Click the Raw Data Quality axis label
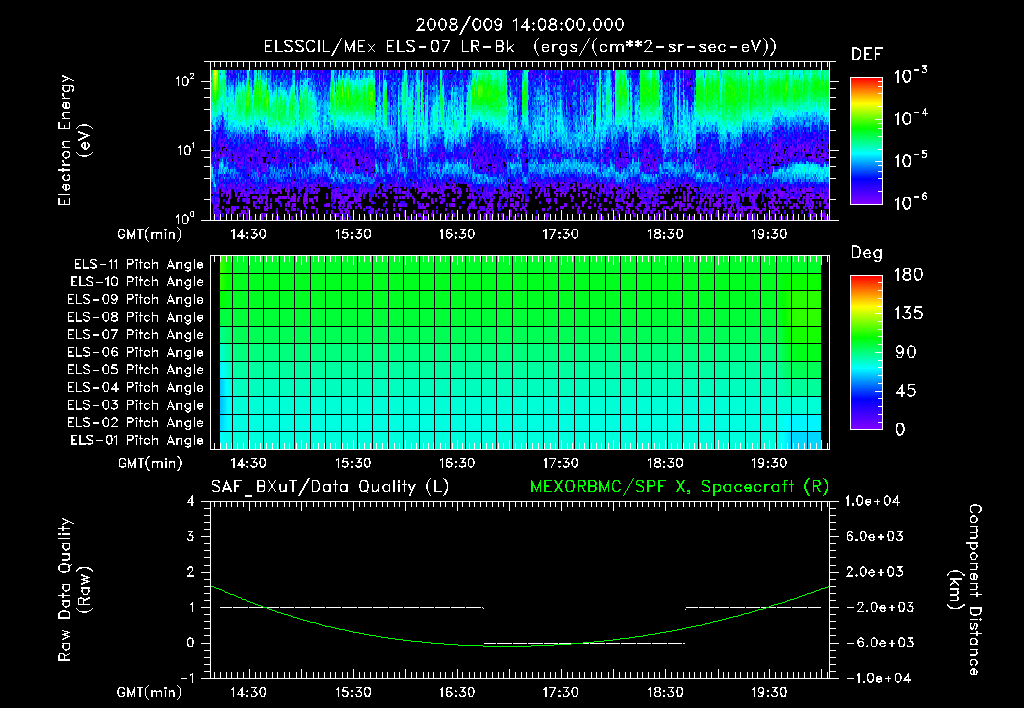The width and height of the screenshot is (1024, 708). coord(74,589)
